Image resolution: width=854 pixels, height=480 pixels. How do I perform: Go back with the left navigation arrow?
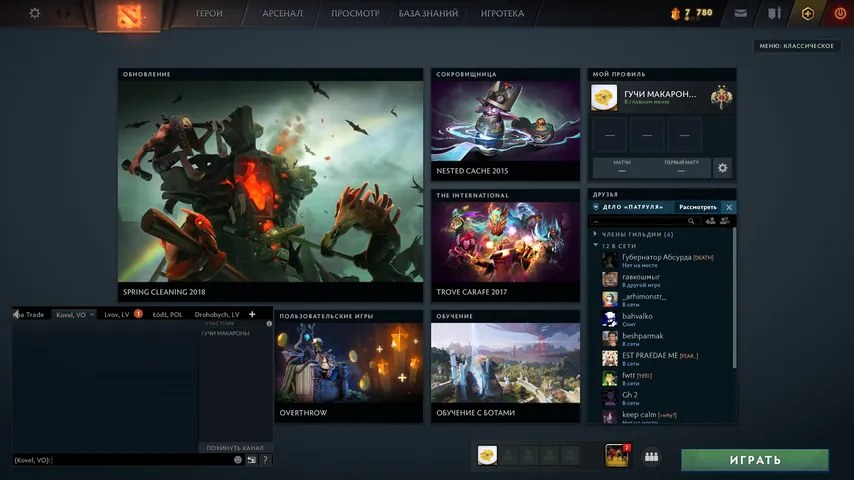click(x=59, y=13)
